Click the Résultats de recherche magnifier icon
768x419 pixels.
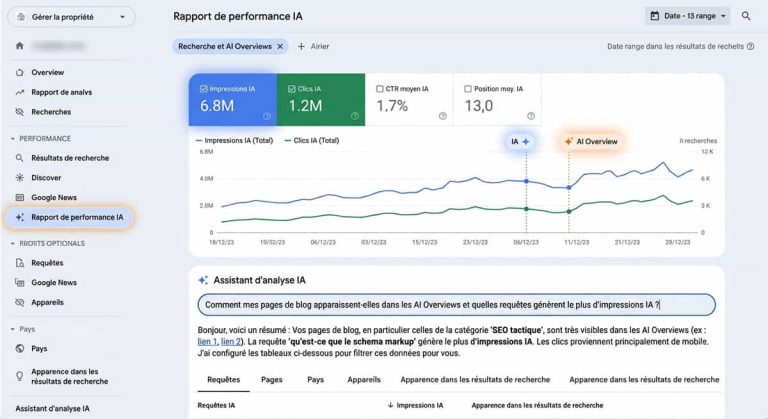pos(20,158)
